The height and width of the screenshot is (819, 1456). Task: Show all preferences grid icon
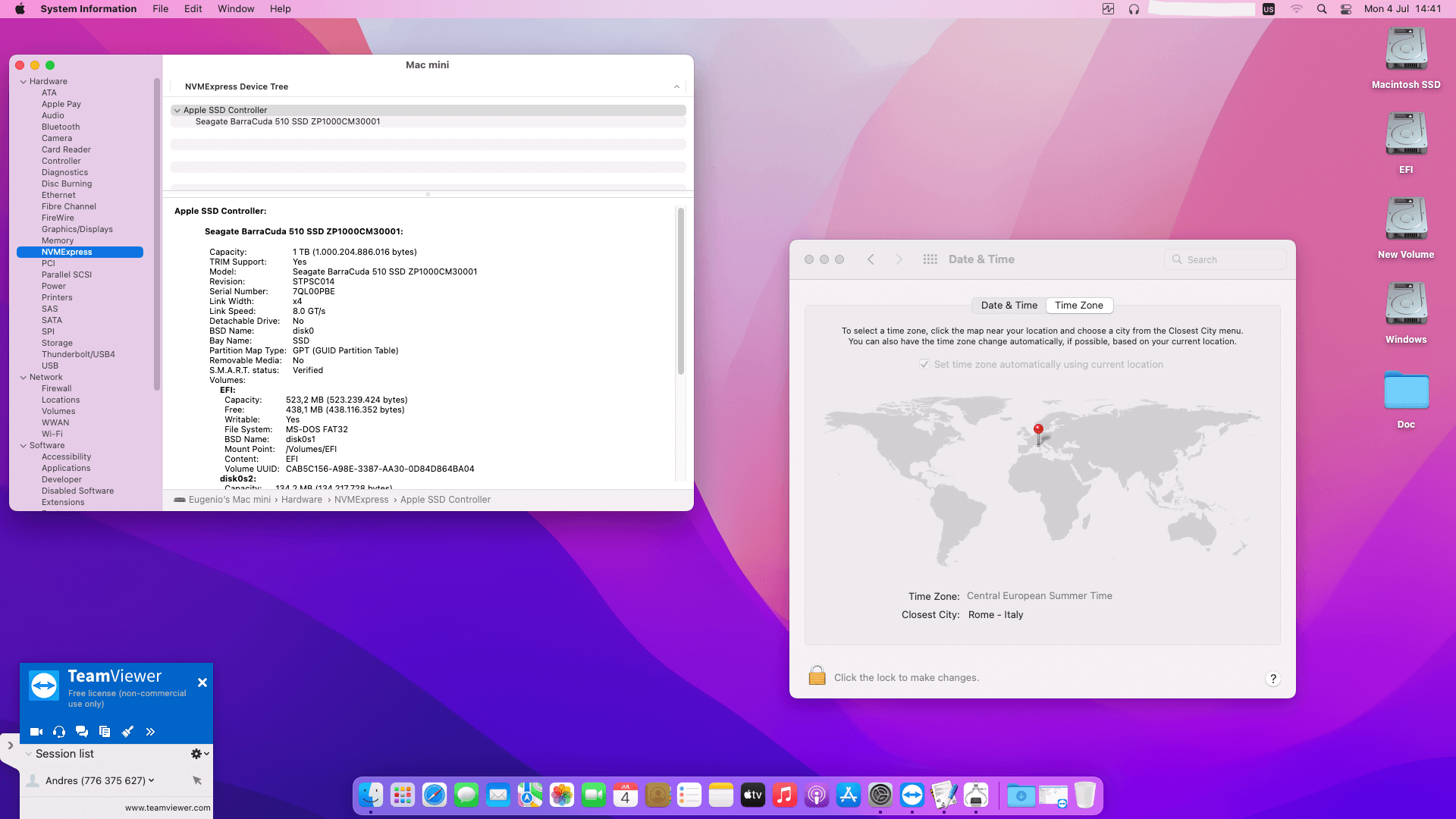click(930, 259)
